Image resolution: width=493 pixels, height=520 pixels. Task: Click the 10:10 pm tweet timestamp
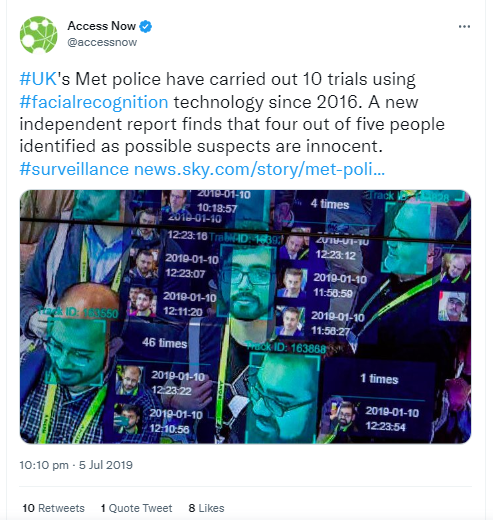[44, 465]
